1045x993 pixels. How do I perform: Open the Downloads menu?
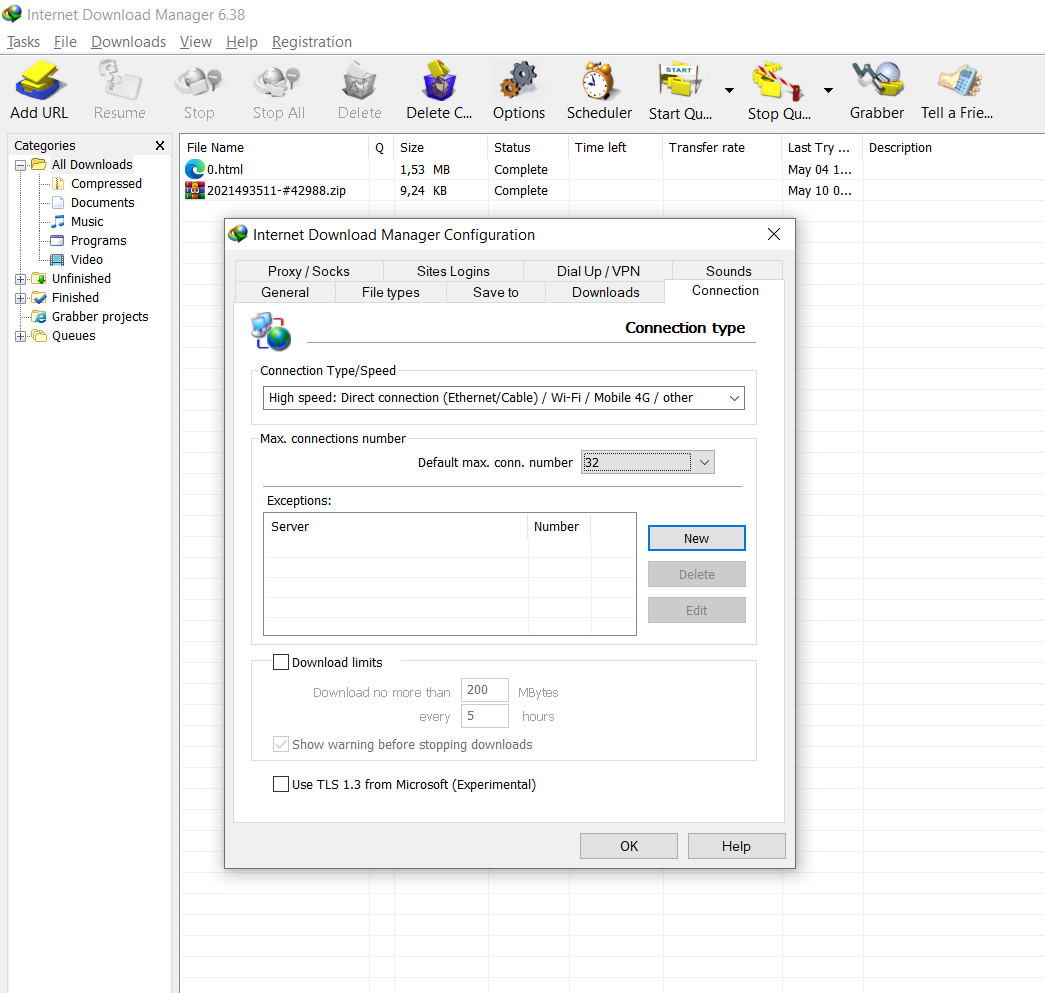coord(128,42)
